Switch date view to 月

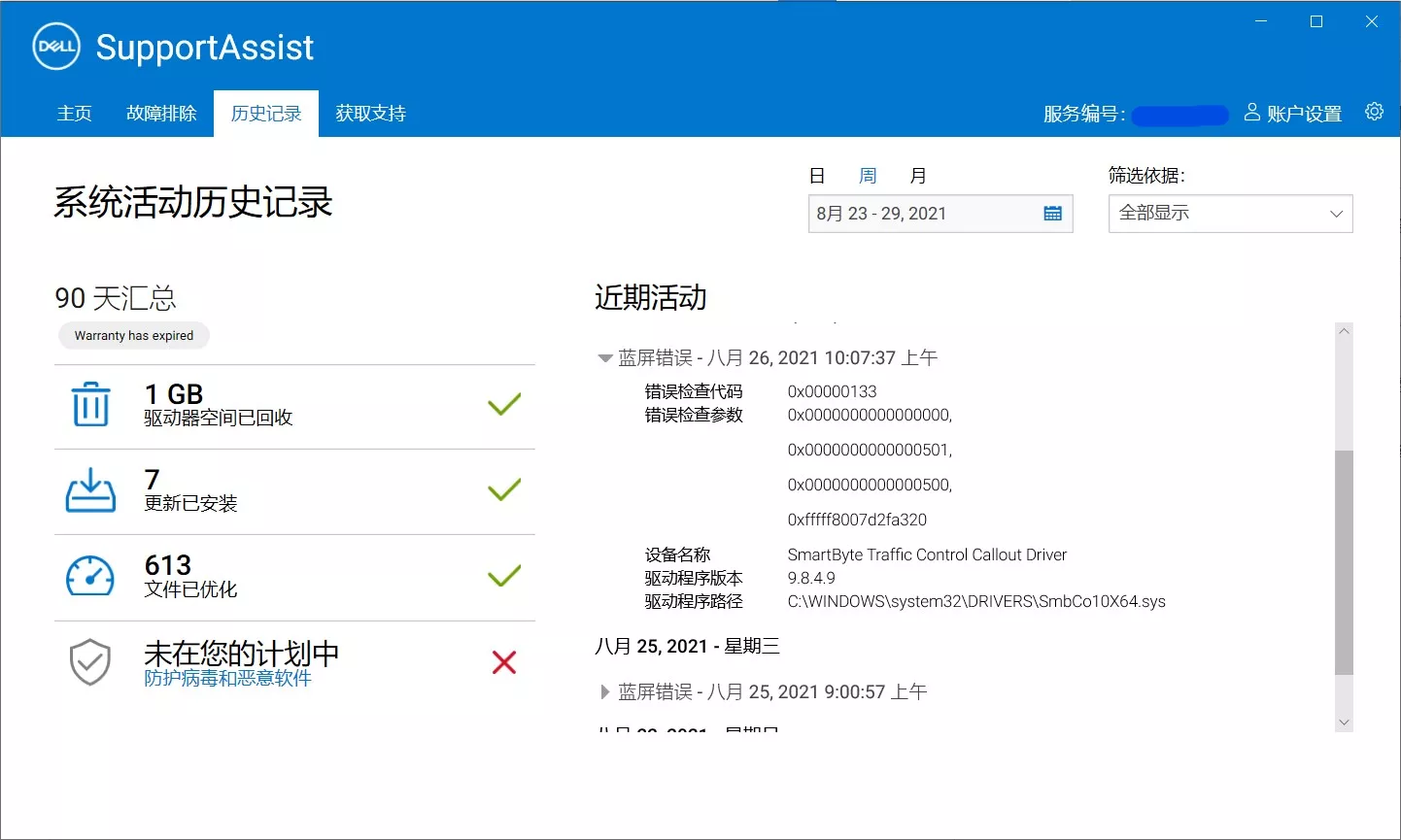[x=918, y=176]
